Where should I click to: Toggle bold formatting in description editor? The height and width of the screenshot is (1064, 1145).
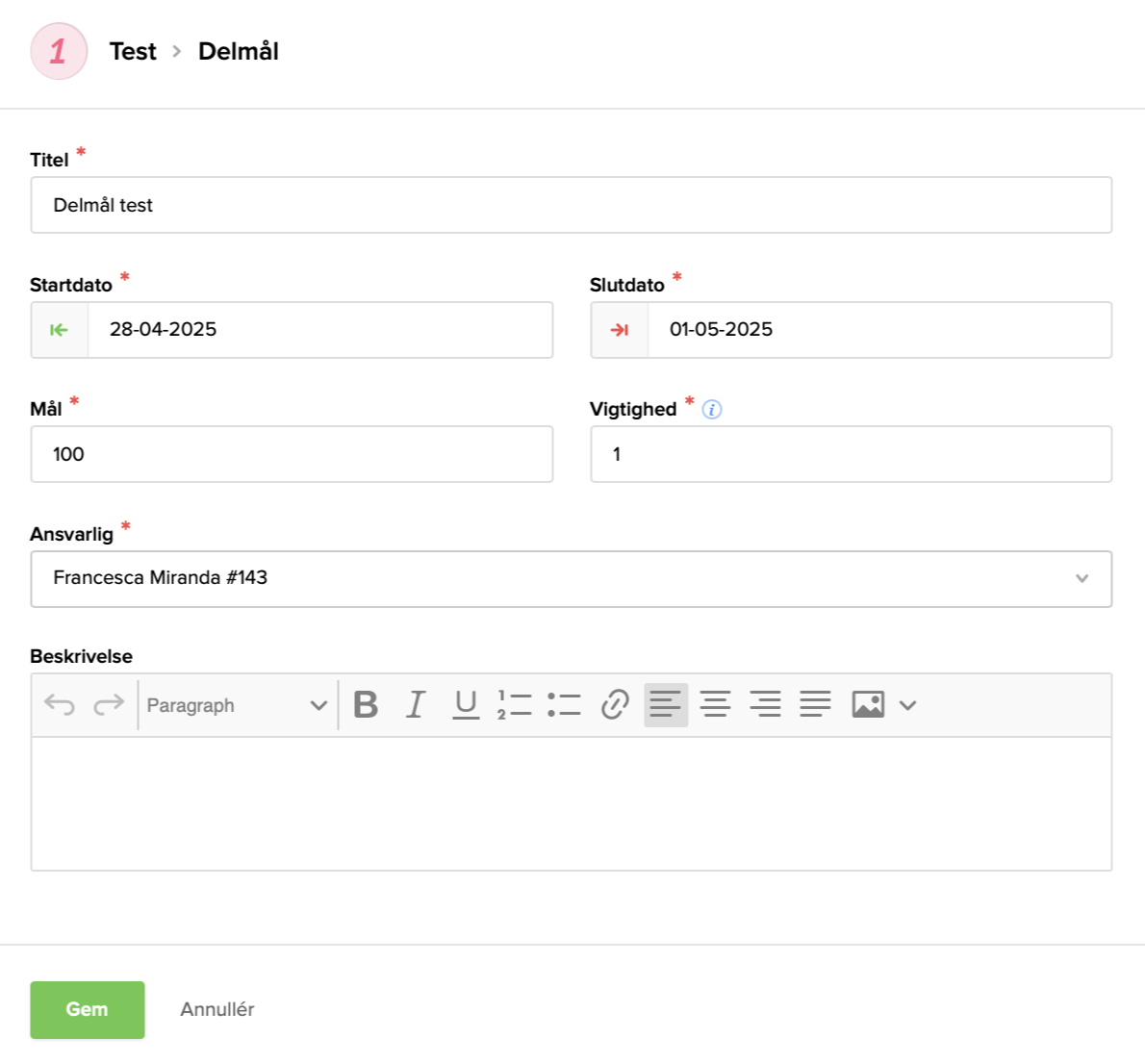(366, 705)
